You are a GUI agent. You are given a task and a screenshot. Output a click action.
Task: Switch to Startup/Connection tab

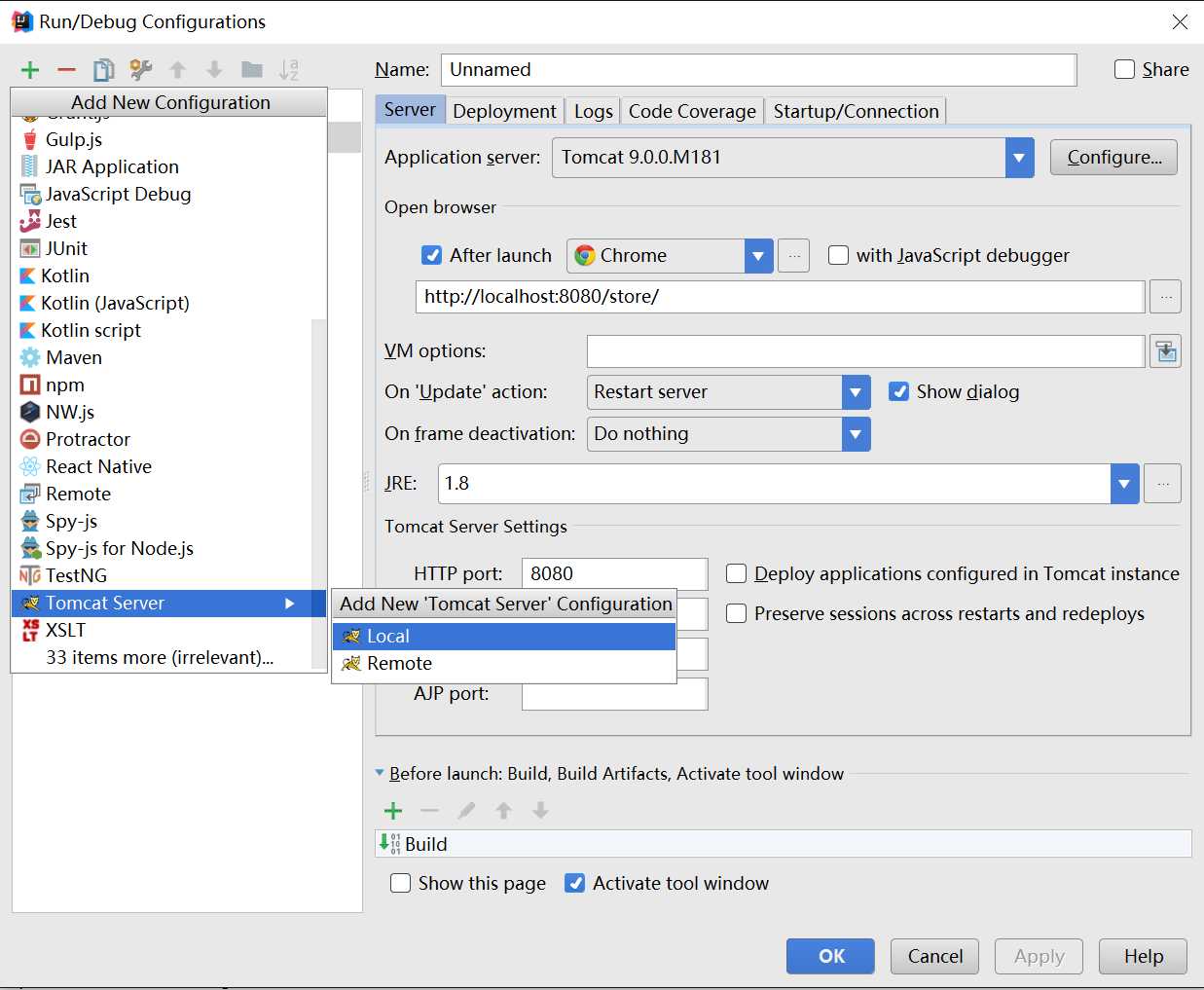point(856,111)
